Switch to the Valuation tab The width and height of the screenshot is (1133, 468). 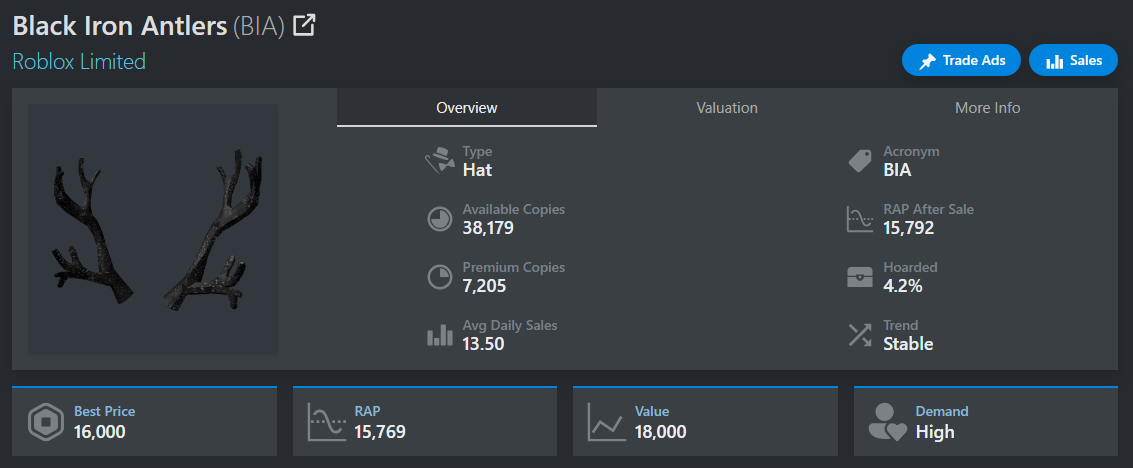coord(727,108)
